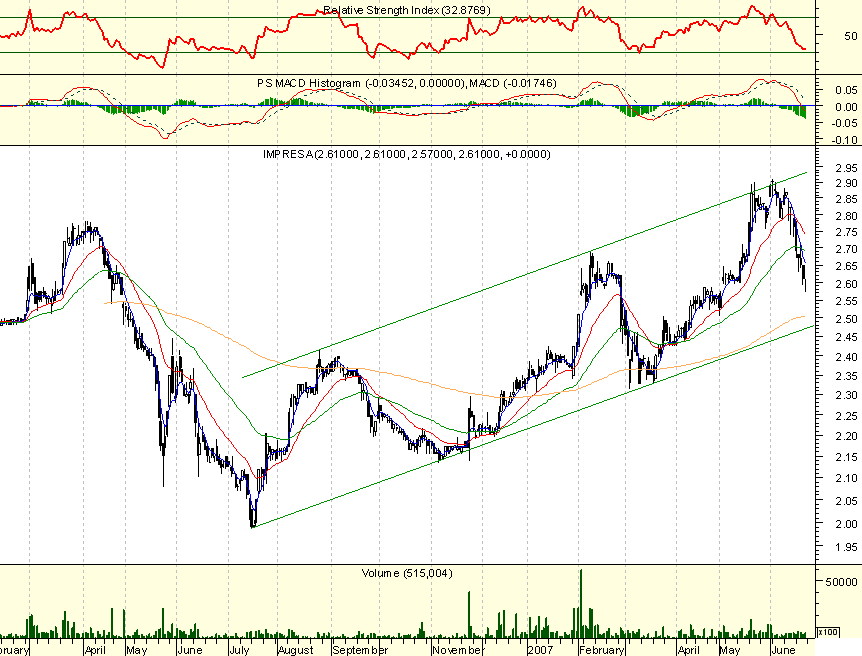
Task: Select the 2.20 price axis label
Action: (846, 437)
